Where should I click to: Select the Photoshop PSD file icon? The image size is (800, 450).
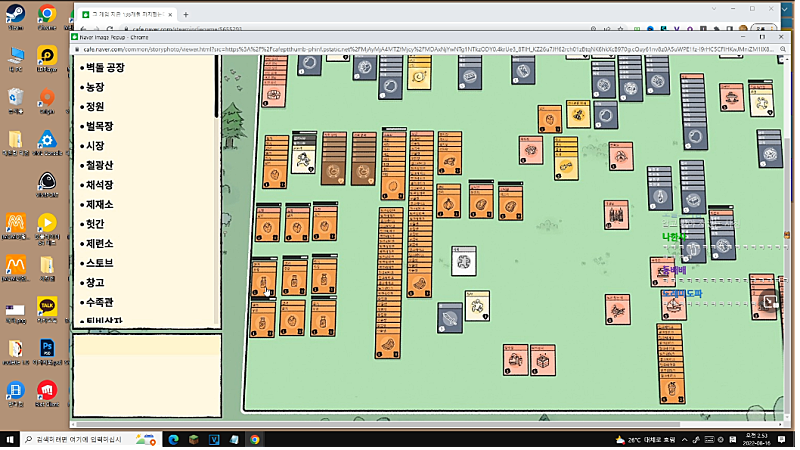pyautogui.click(x=46, y=349)
